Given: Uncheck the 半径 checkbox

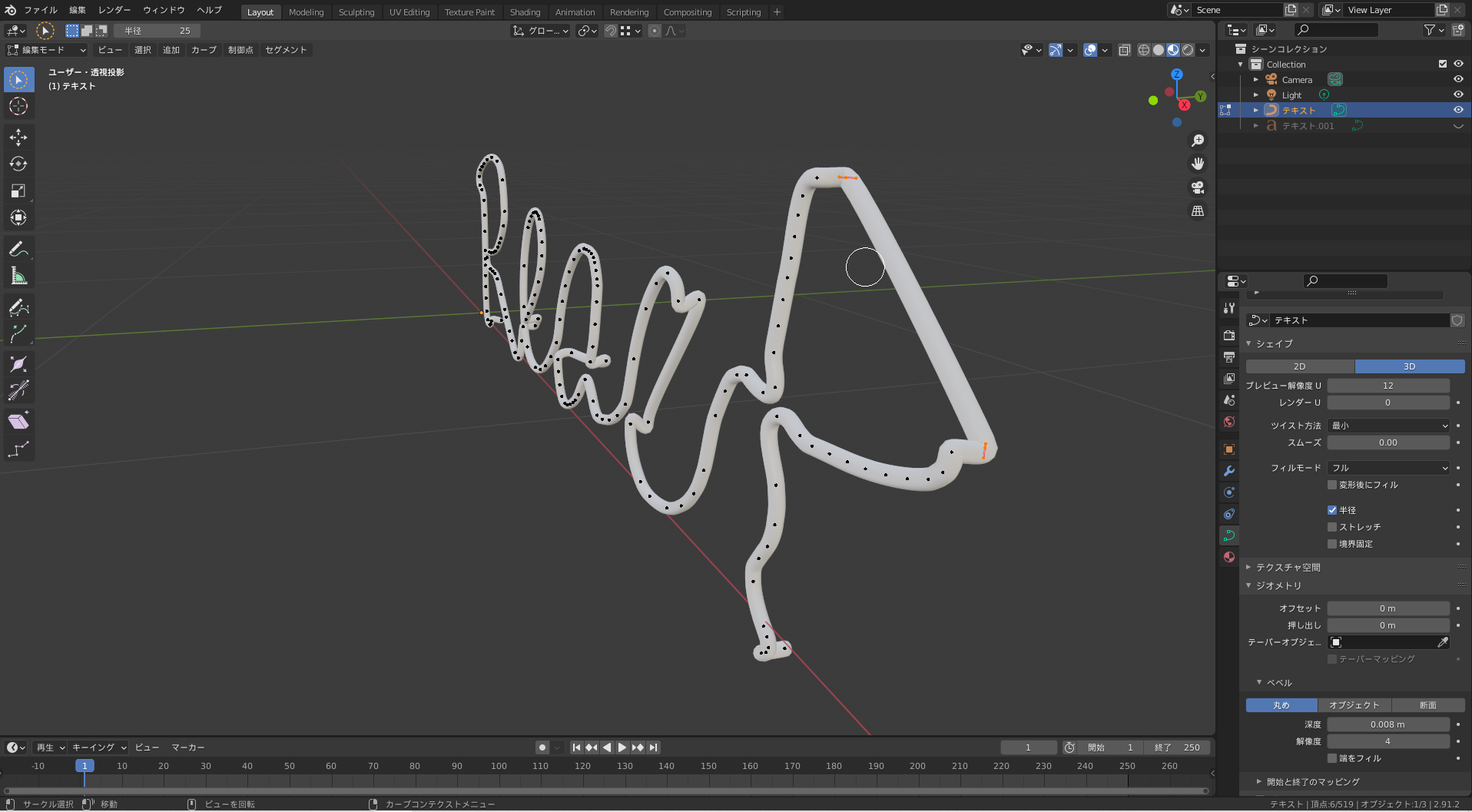Looking at the screenshot, I should 1332,510.
